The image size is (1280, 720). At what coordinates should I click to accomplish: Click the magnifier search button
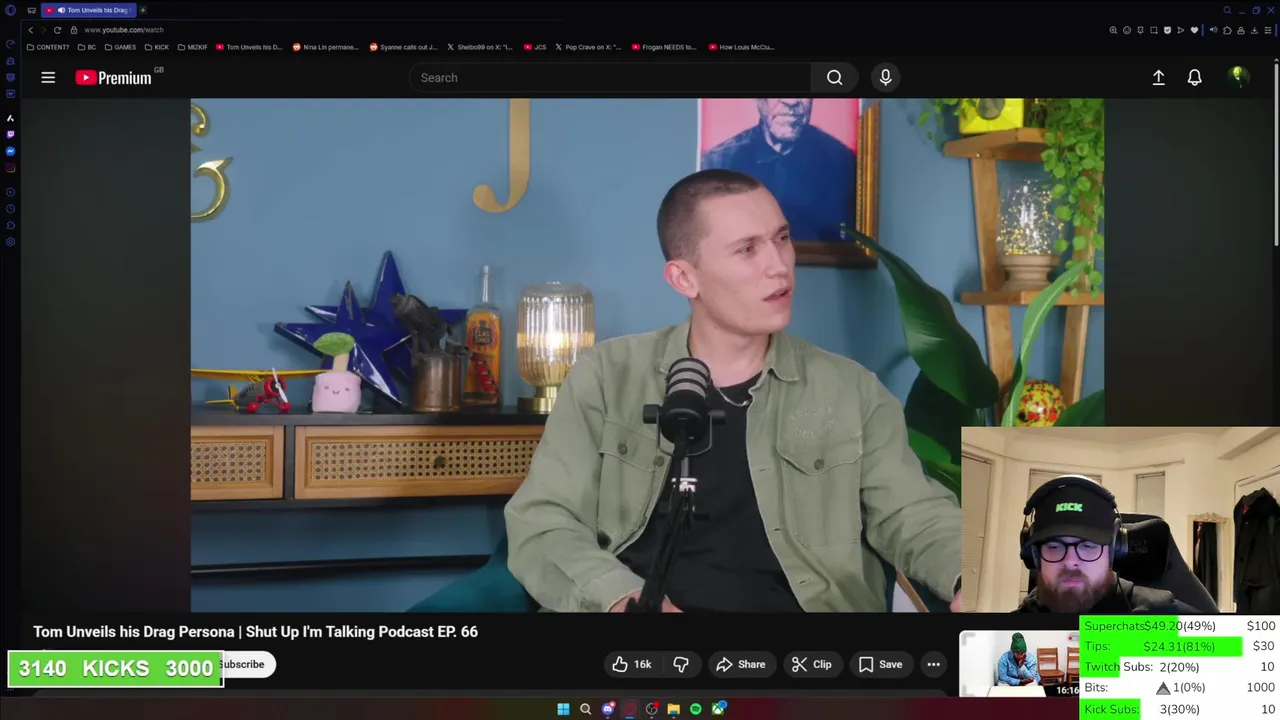[834, 77]
